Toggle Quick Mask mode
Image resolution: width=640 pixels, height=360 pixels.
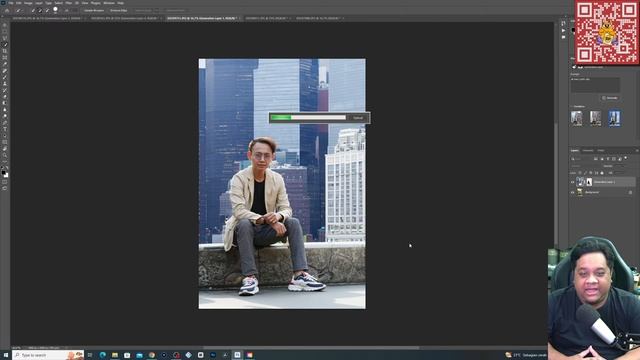point(4,182)
